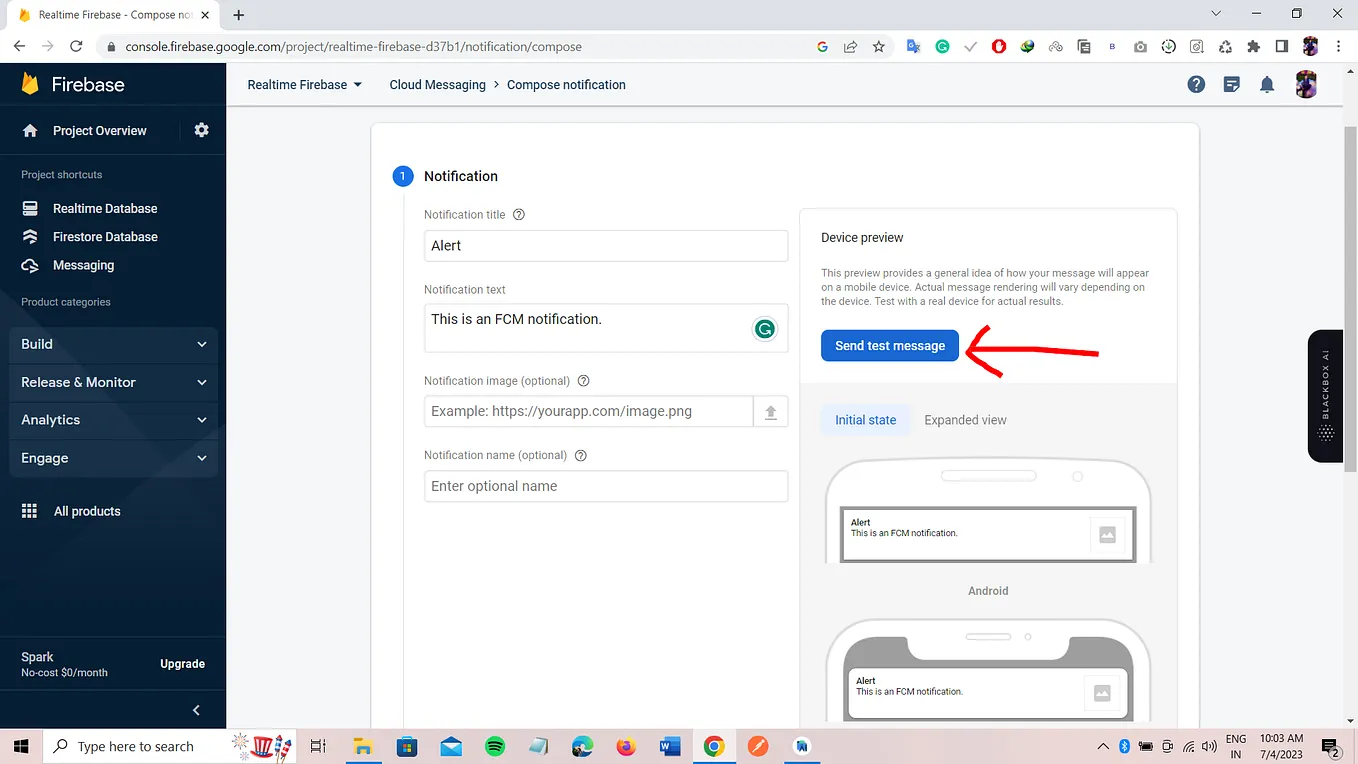
Task: Launch Spotify from the taskbar
Action: 494,746
